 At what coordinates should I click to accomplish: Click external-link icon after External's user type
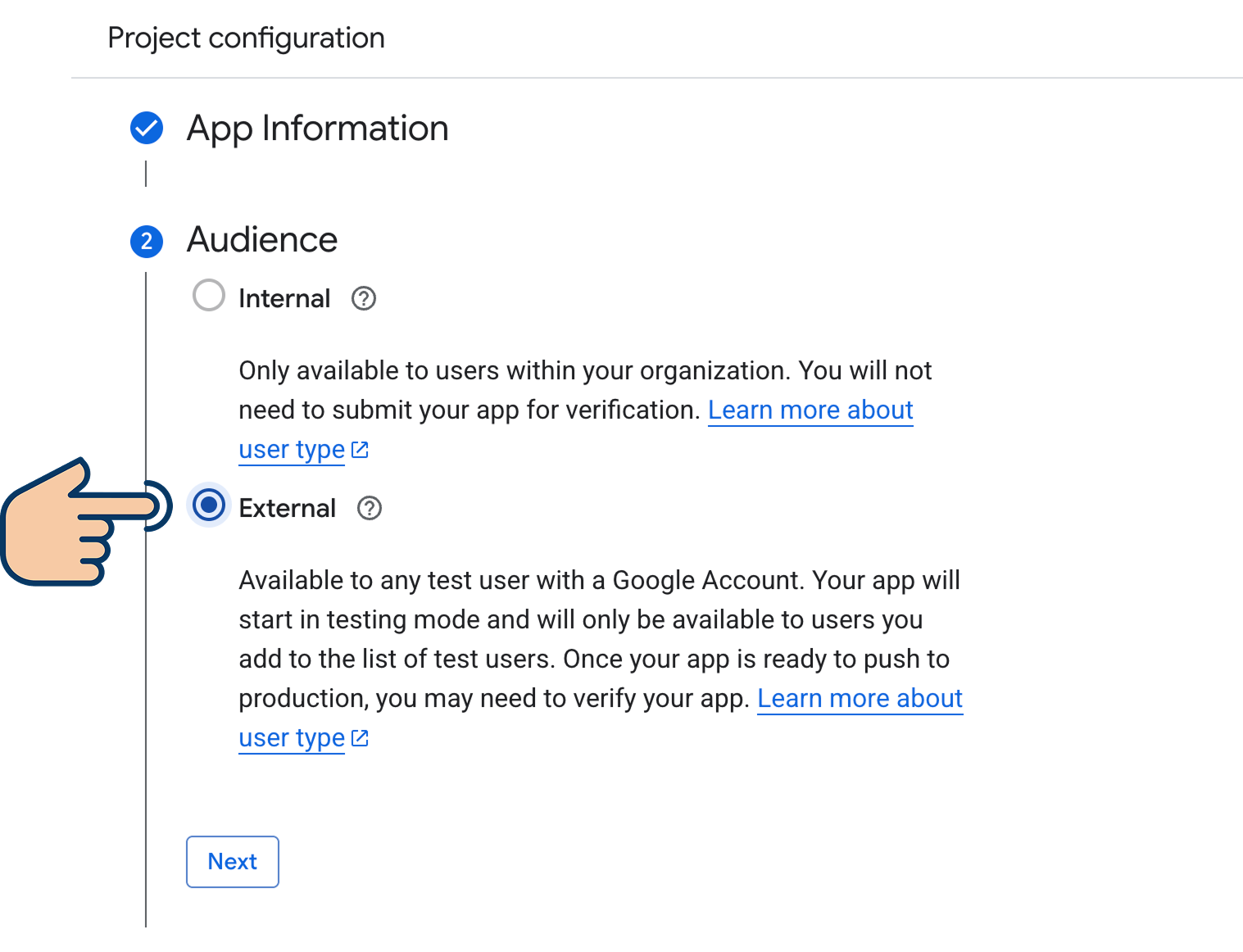(x=360, y=738)
